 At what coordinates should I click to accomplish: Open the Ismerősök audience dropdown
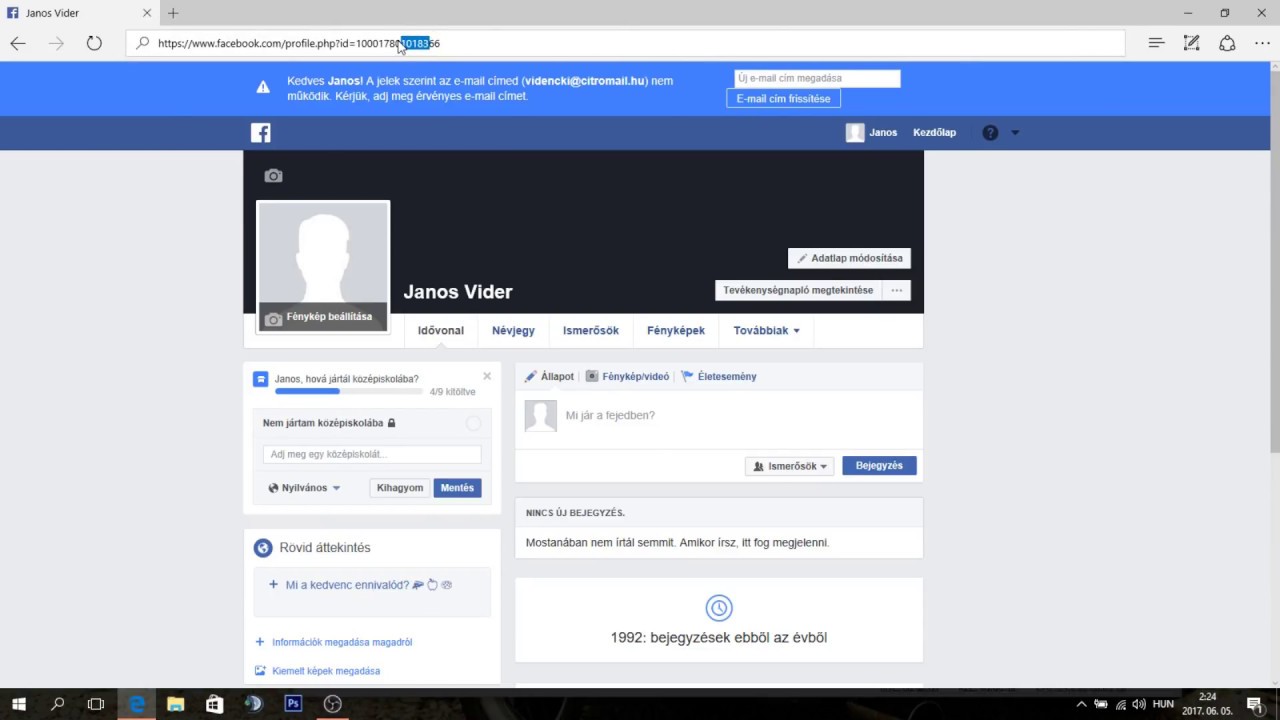[790, 466]
